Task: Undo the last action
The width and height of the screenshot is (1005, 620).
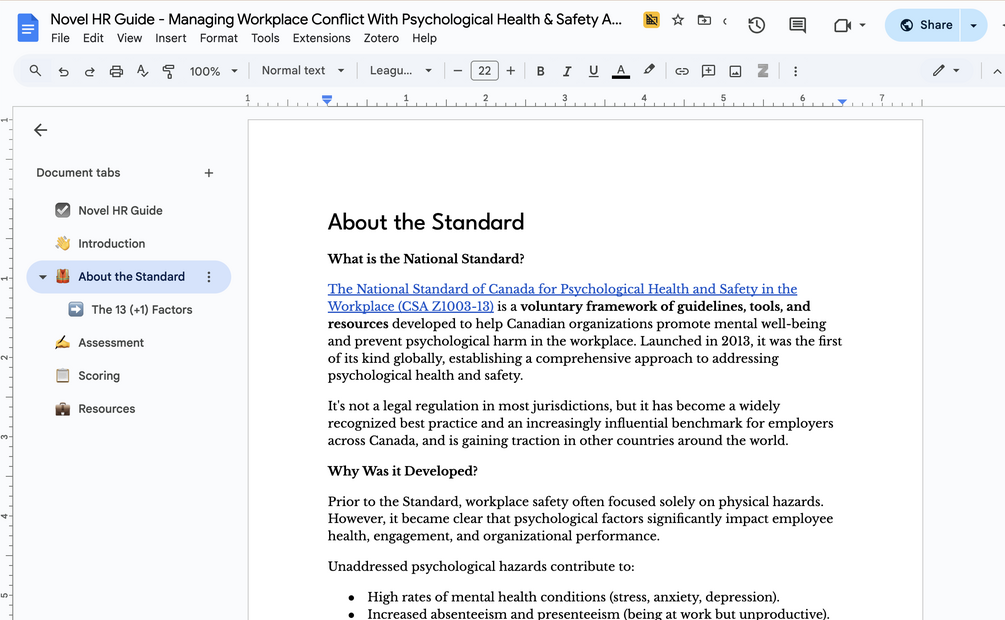Action: 63,71
